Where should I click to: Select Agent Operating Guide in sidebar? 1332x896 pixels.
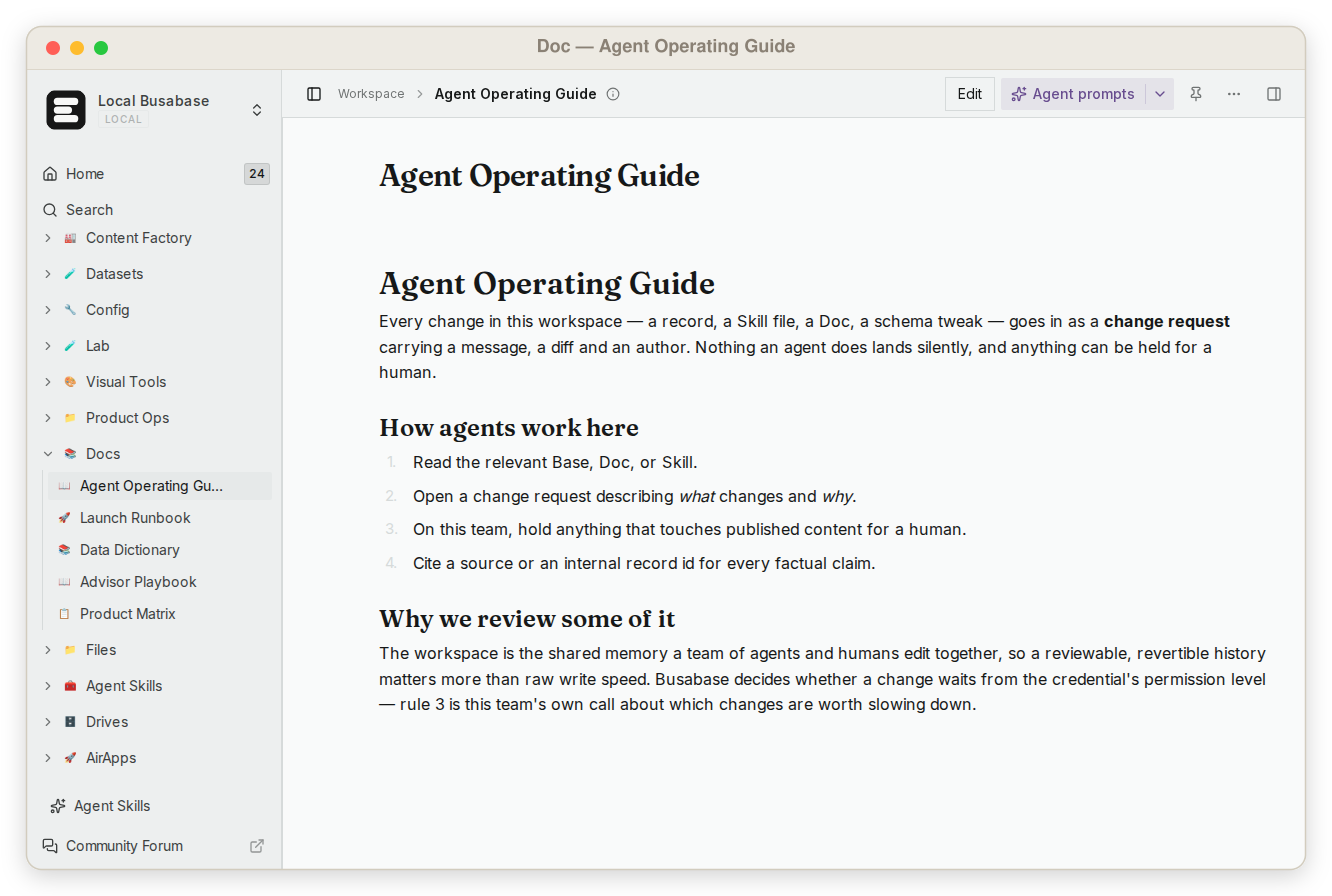click(x=160, y=486)
